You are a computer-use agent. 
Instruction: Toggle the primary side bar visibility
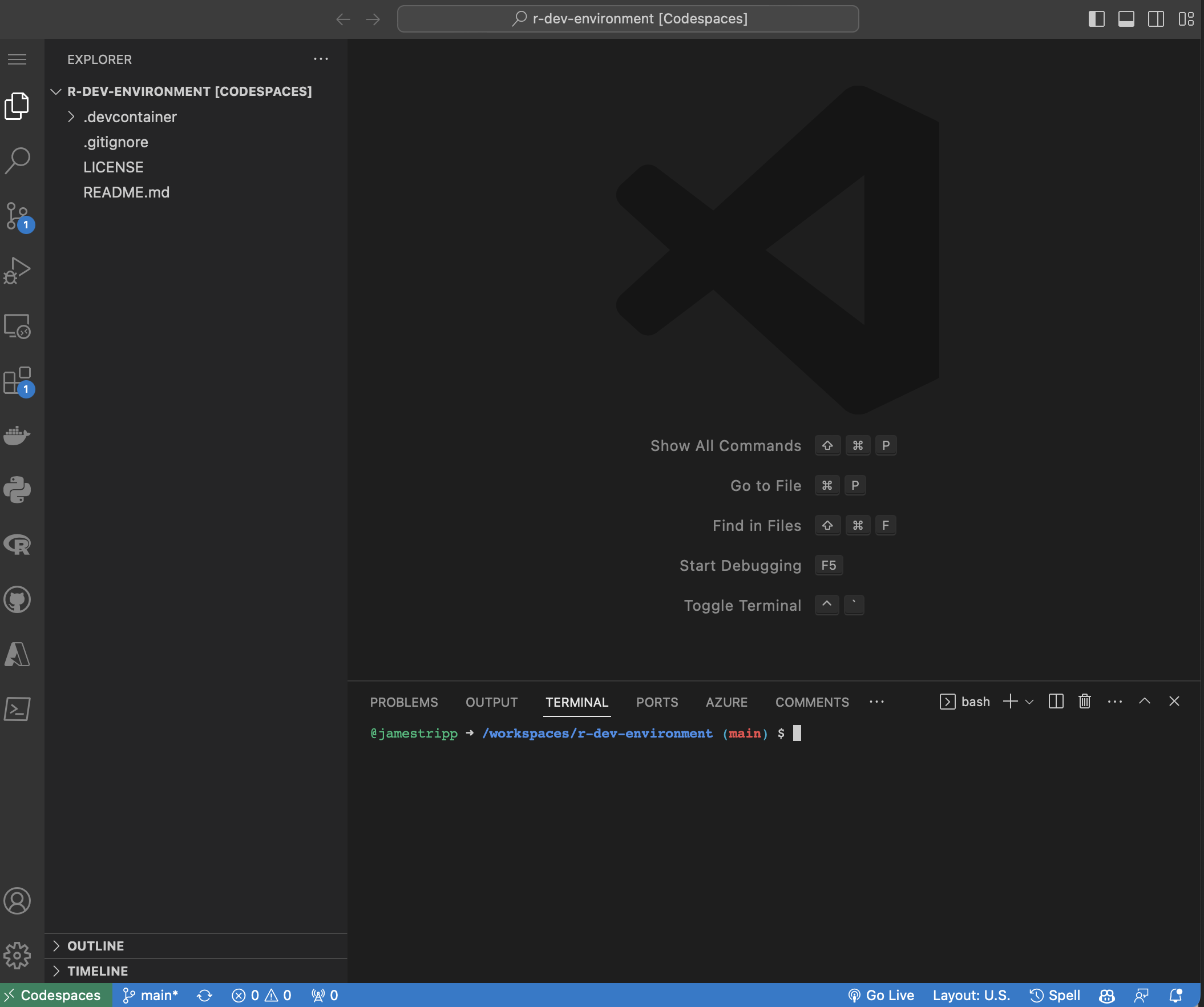click(1096, 19)
